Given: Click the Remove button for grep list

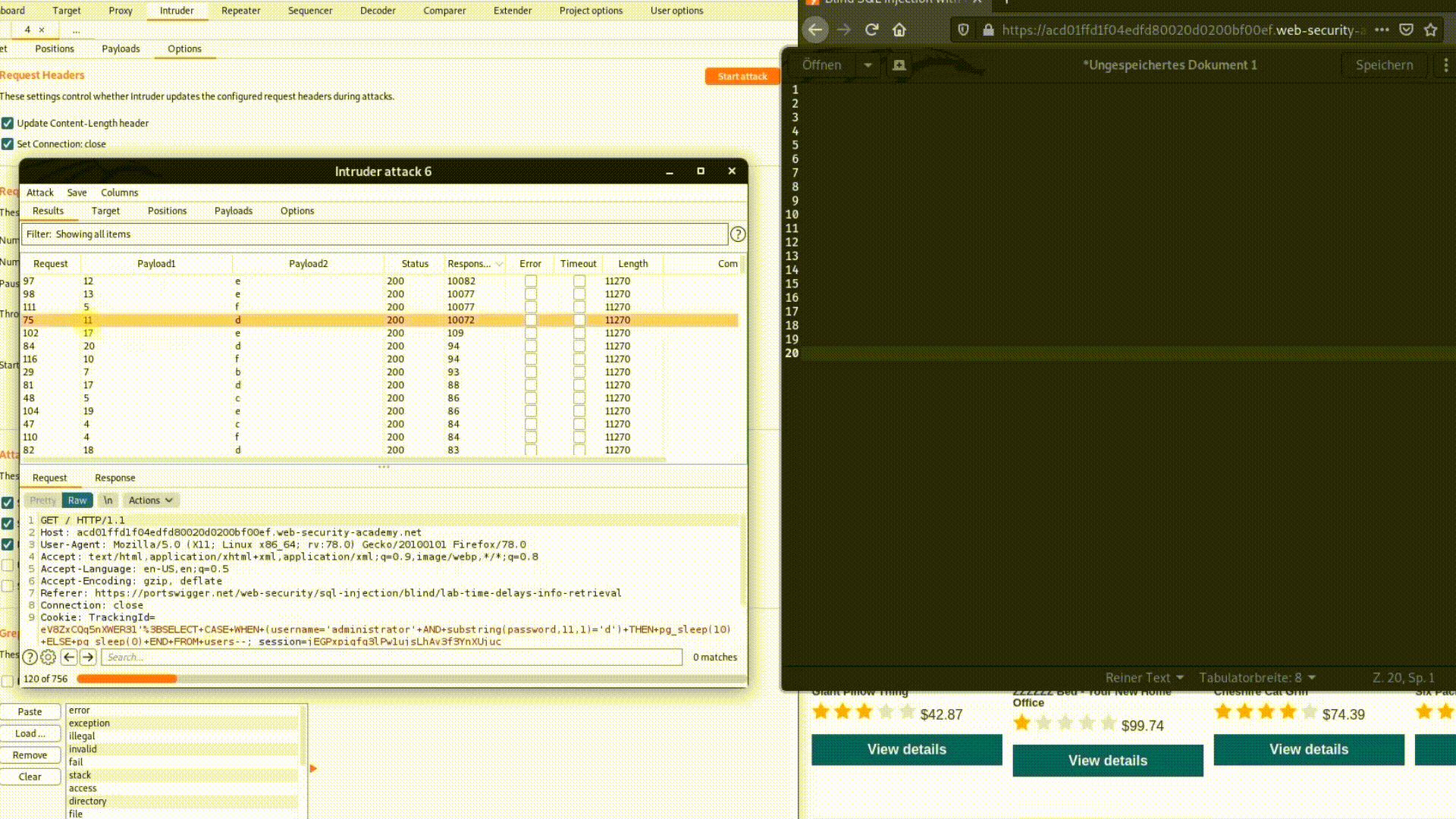Looking at the screenshot, I should [30, 755].
